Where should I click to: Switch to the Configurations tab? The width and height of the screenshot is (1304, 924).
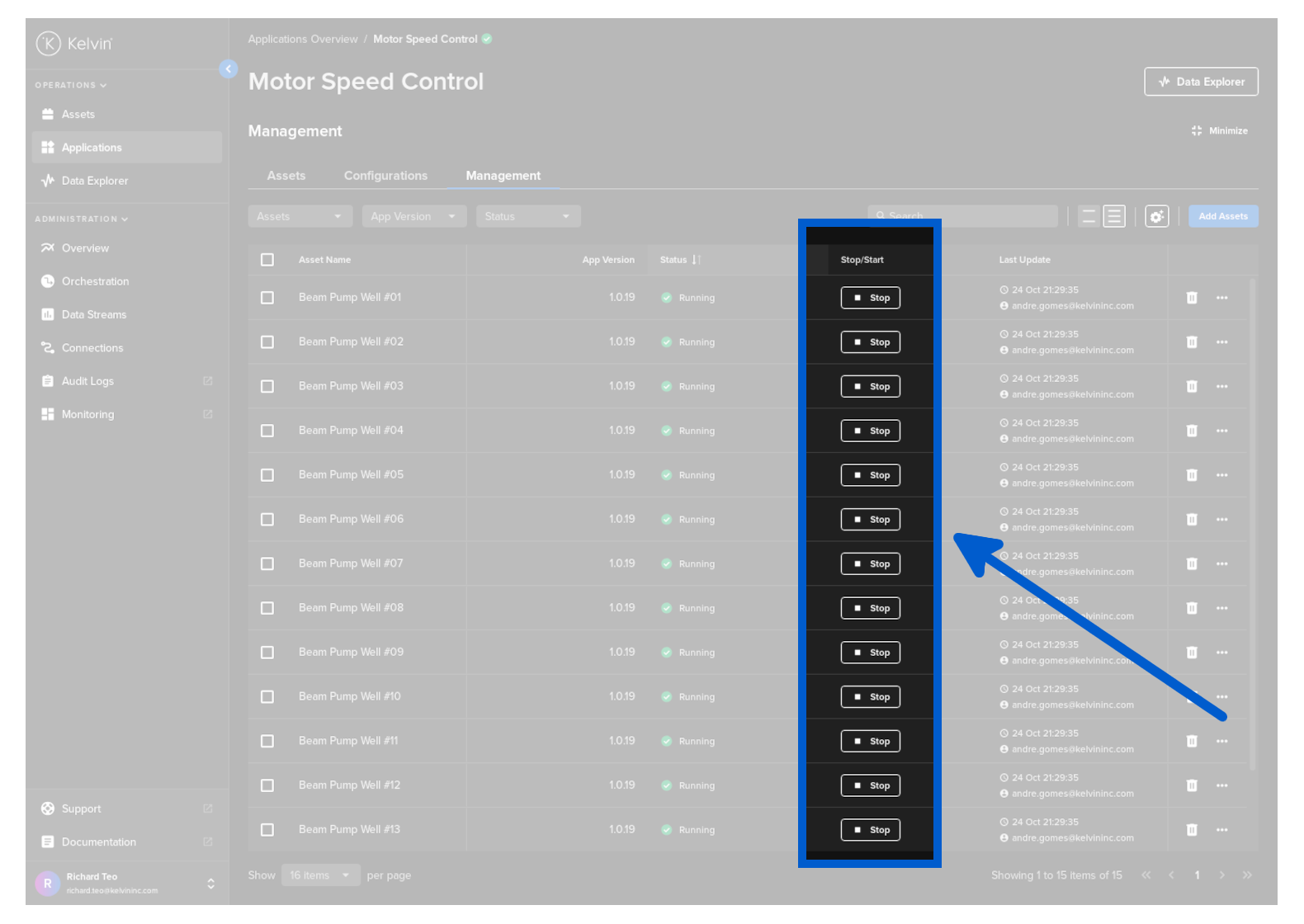(385, 176)
